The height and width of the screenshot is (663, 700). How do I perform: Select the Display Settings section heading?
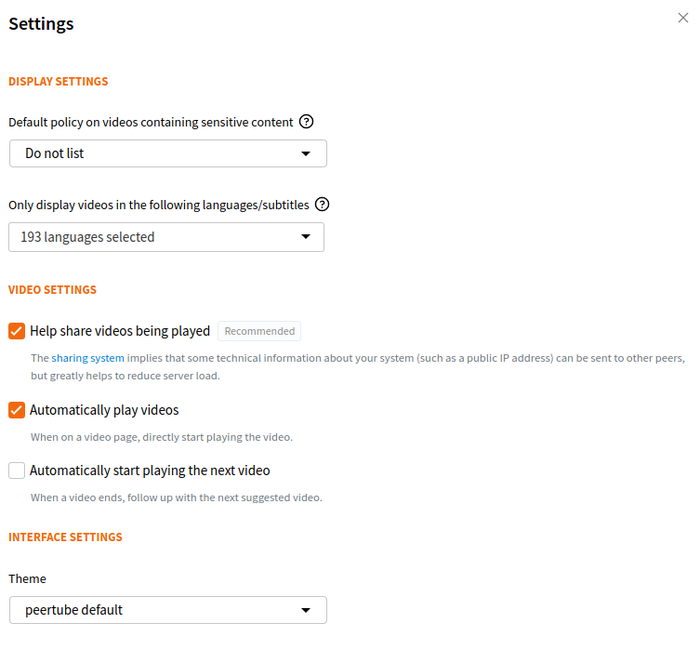[58, 82]
